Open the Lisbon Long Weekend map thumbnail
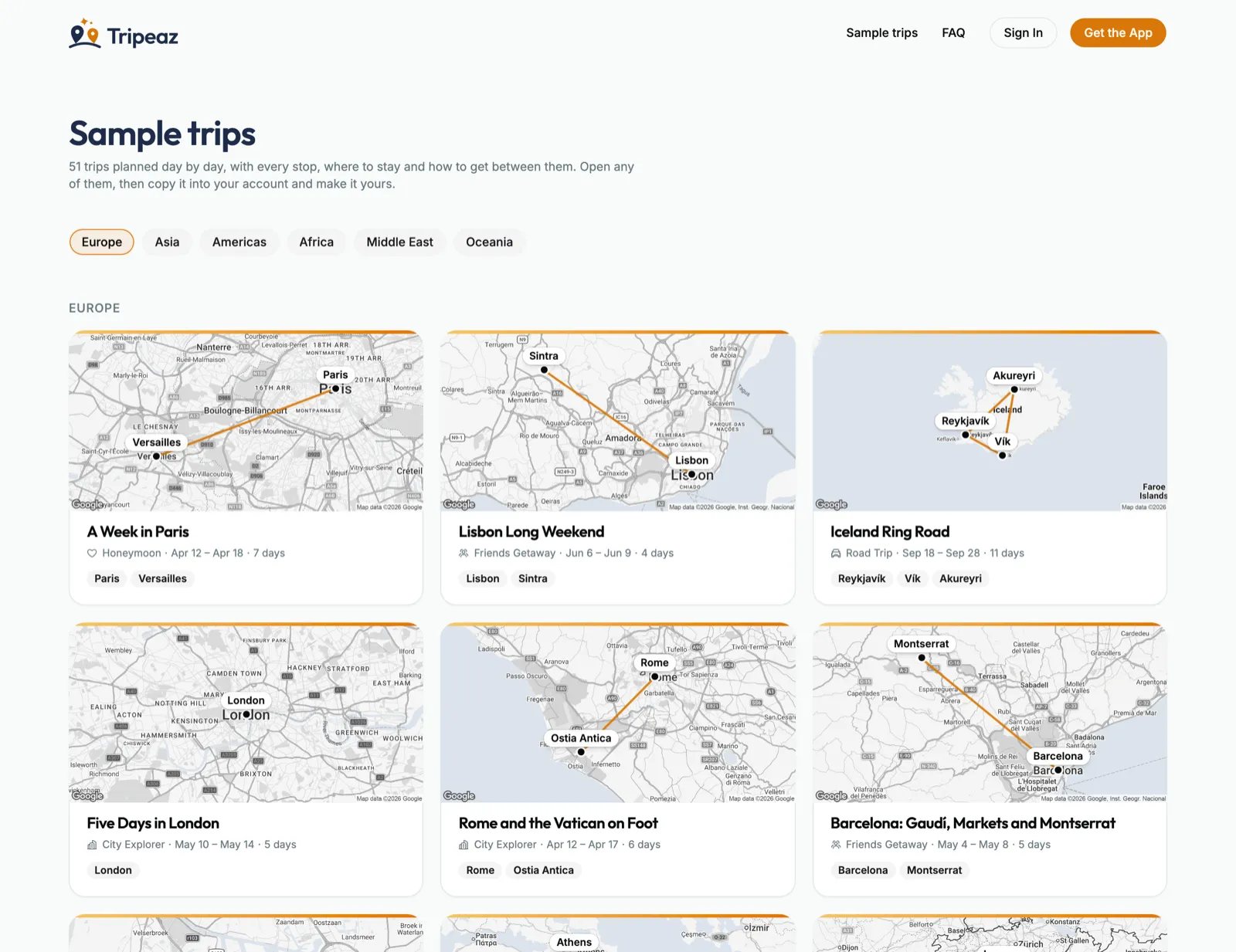 [x=618, y=422]
